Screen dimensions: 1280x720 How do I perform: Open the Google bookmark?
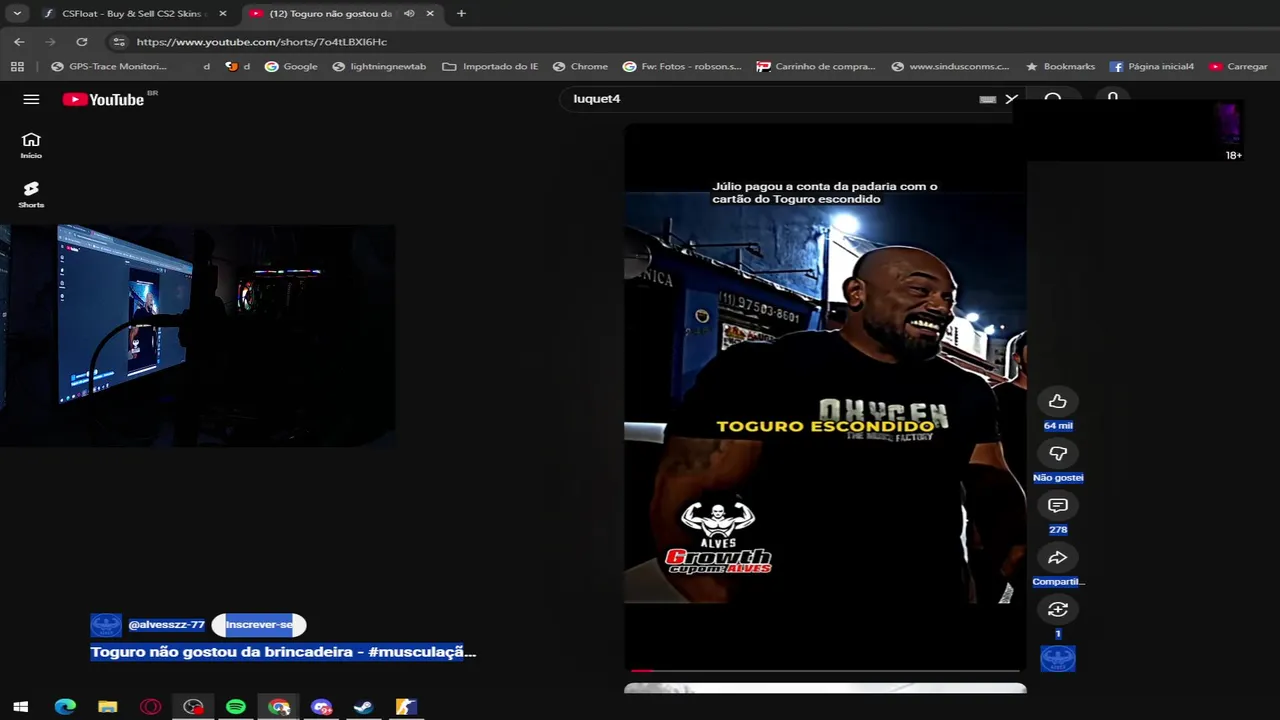click(x=291, y=67)
